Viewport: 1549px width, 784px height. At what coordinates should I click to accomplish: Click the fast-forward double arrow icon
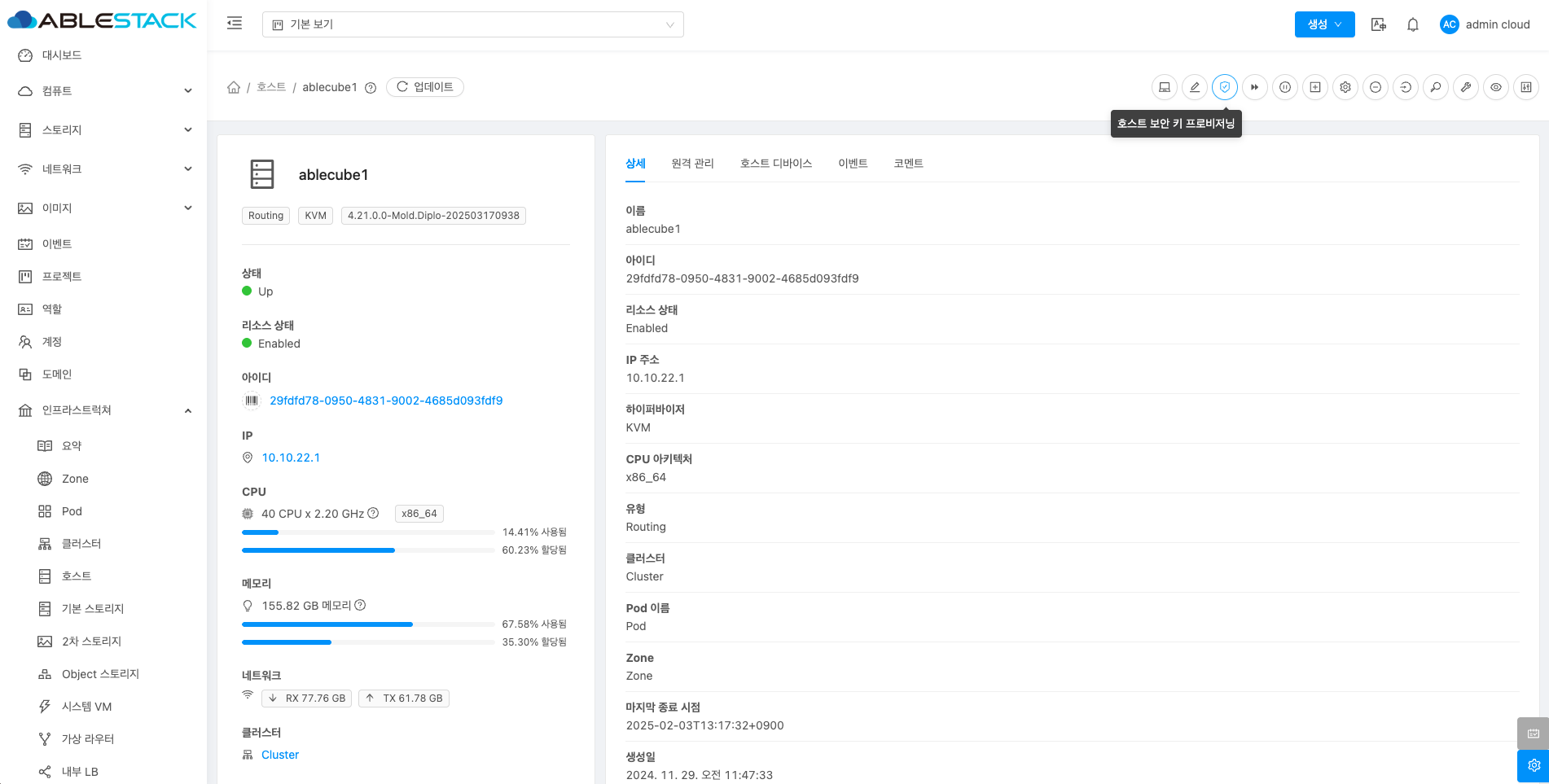(1254, 87)
